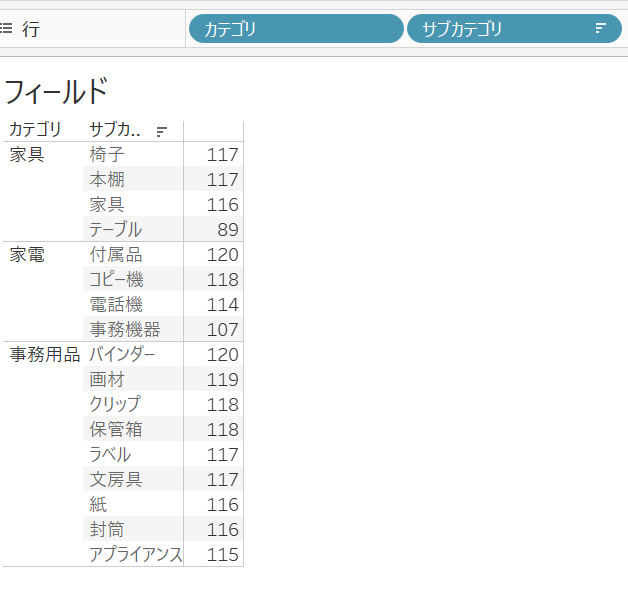The image size is (628, 590).
Task: Click the value 115 for アプライアンス
Action: 223,555
